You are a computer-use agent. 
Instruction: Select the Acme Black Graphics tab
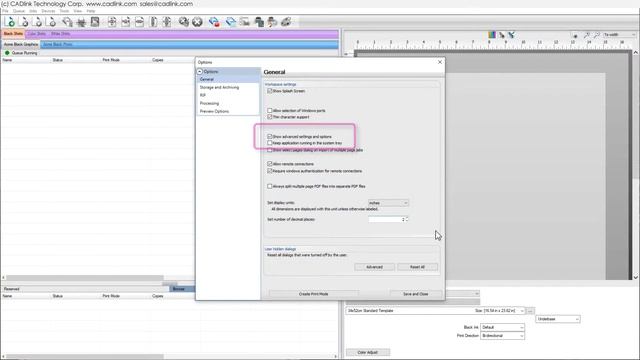21,44
